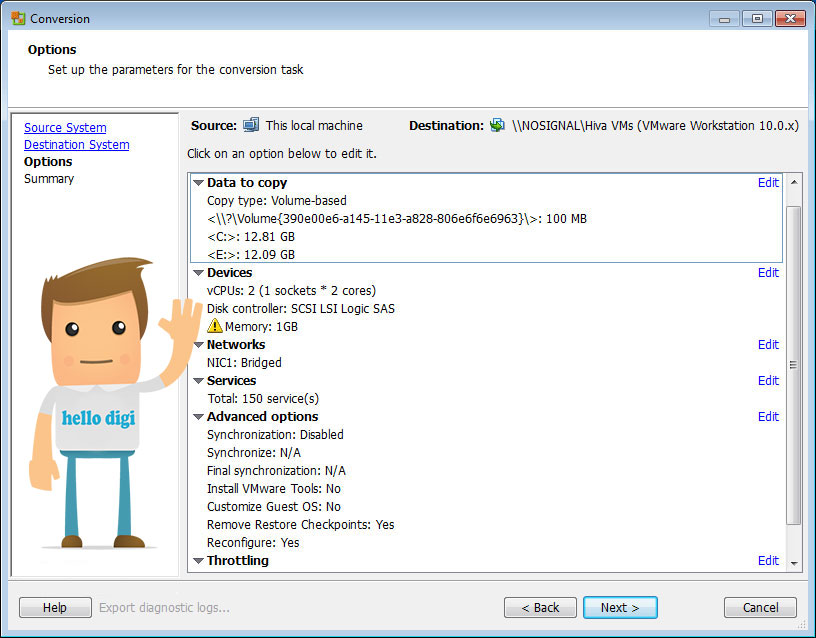This screenshot has width=816, height=638.
Task: Edit the Data to copy settings
Action: 768,183
